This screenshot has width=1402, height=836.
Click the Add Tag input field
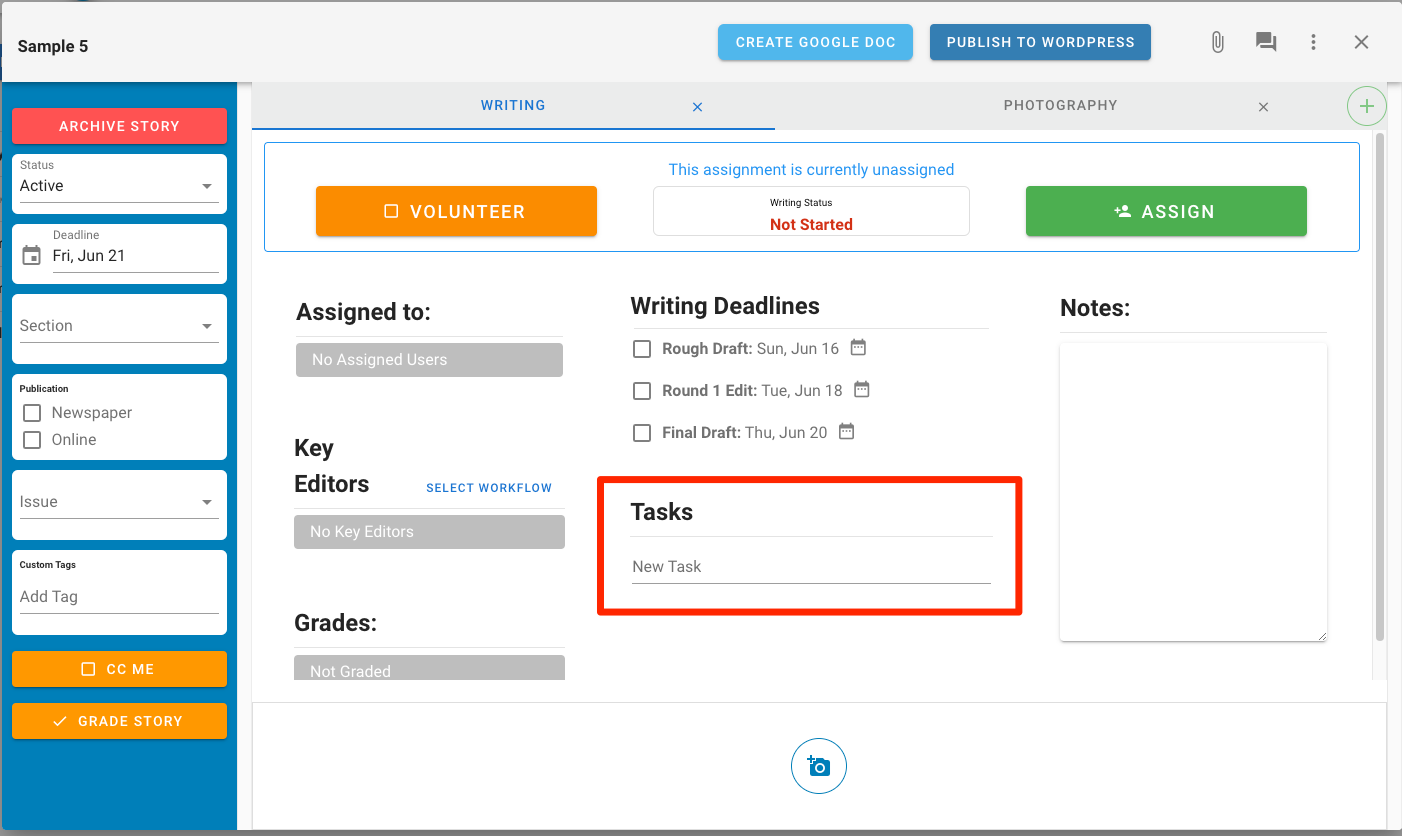(x=119, y=597)
